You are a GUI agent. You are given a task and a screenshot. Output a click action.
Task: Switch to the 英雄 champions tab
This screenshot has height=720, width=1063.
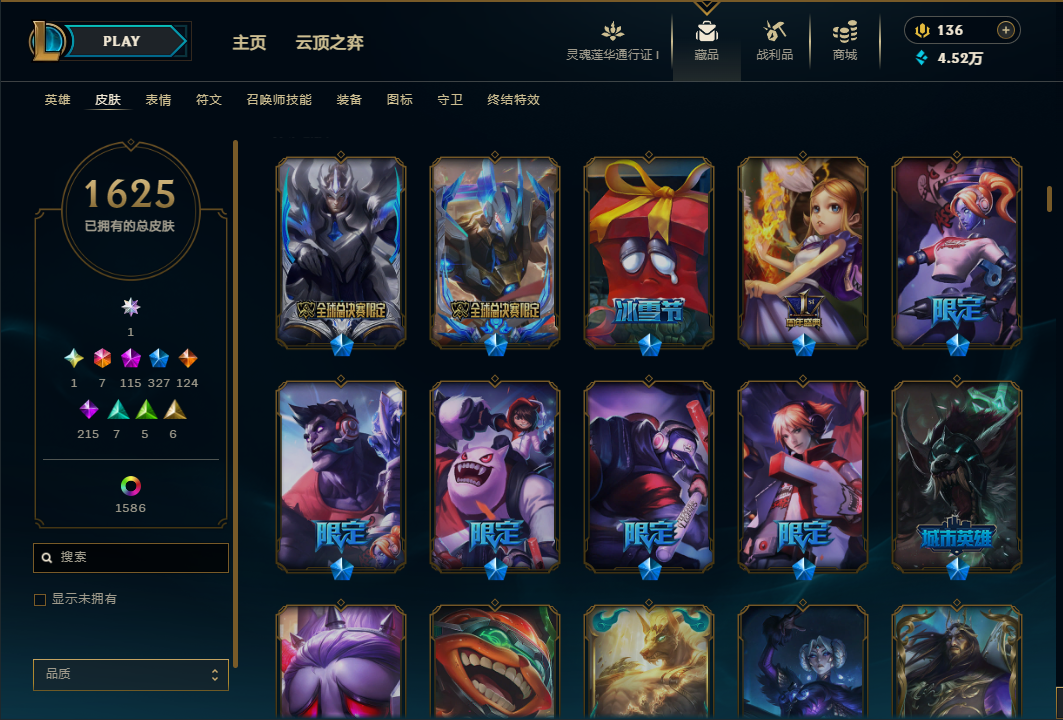(58, 100)
